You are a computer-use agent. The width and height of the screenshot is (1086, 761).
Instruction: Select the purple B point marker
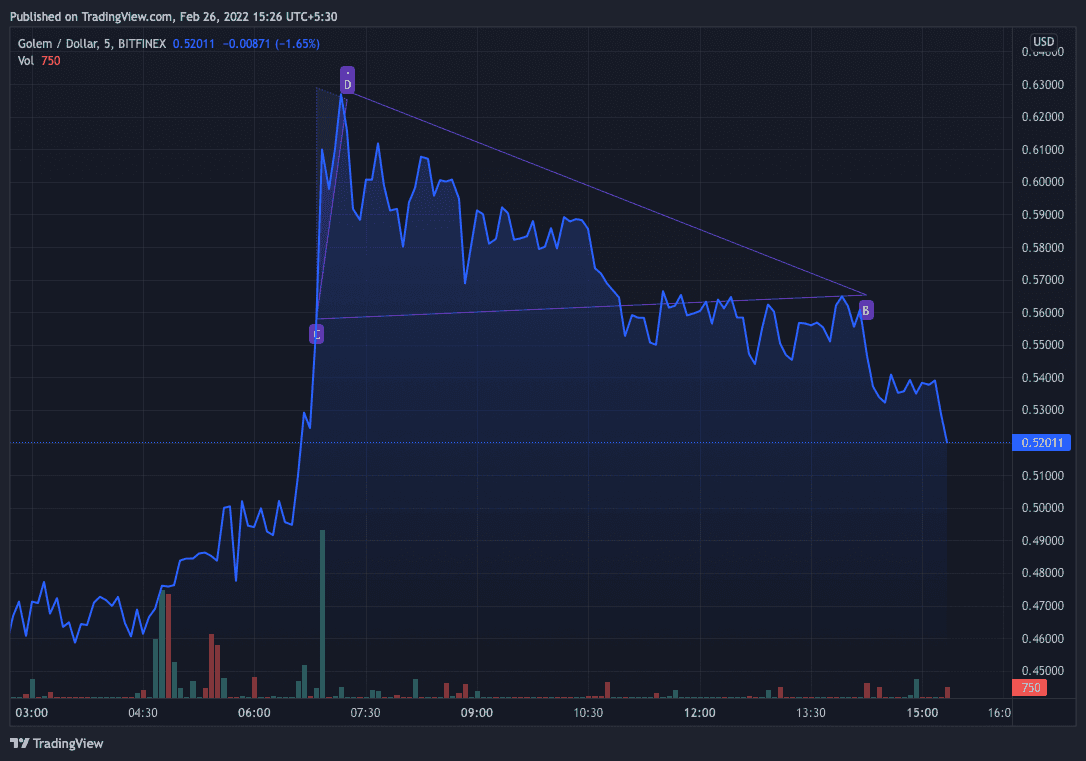pos(866,310)
